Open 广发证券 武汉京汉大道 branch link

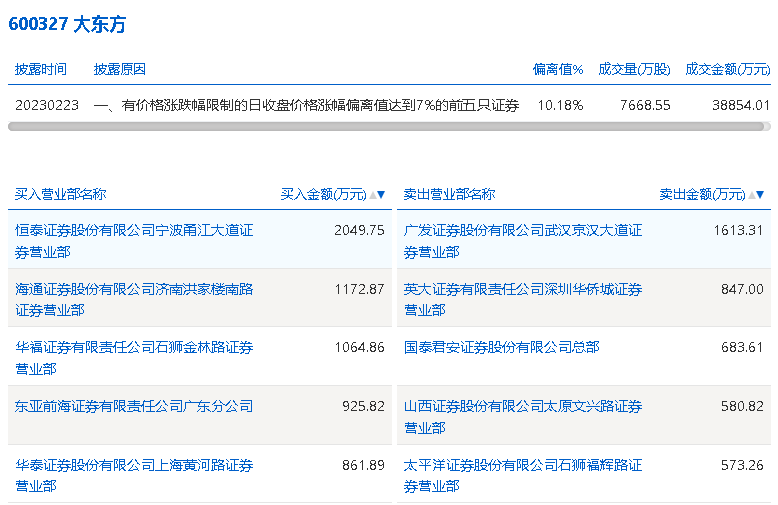pyautogui.click(x=523, y=241)
